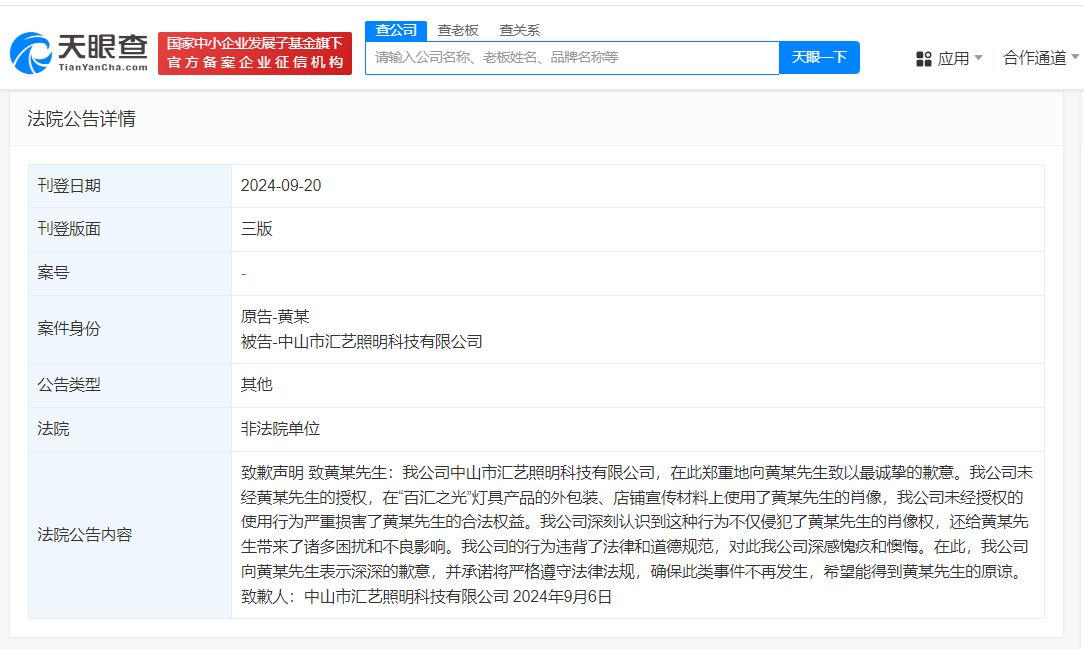Switch to the 查老板 tab
Image resolution: width=1084 pixels, height=649 pixels.
click(x=459, y=30)
